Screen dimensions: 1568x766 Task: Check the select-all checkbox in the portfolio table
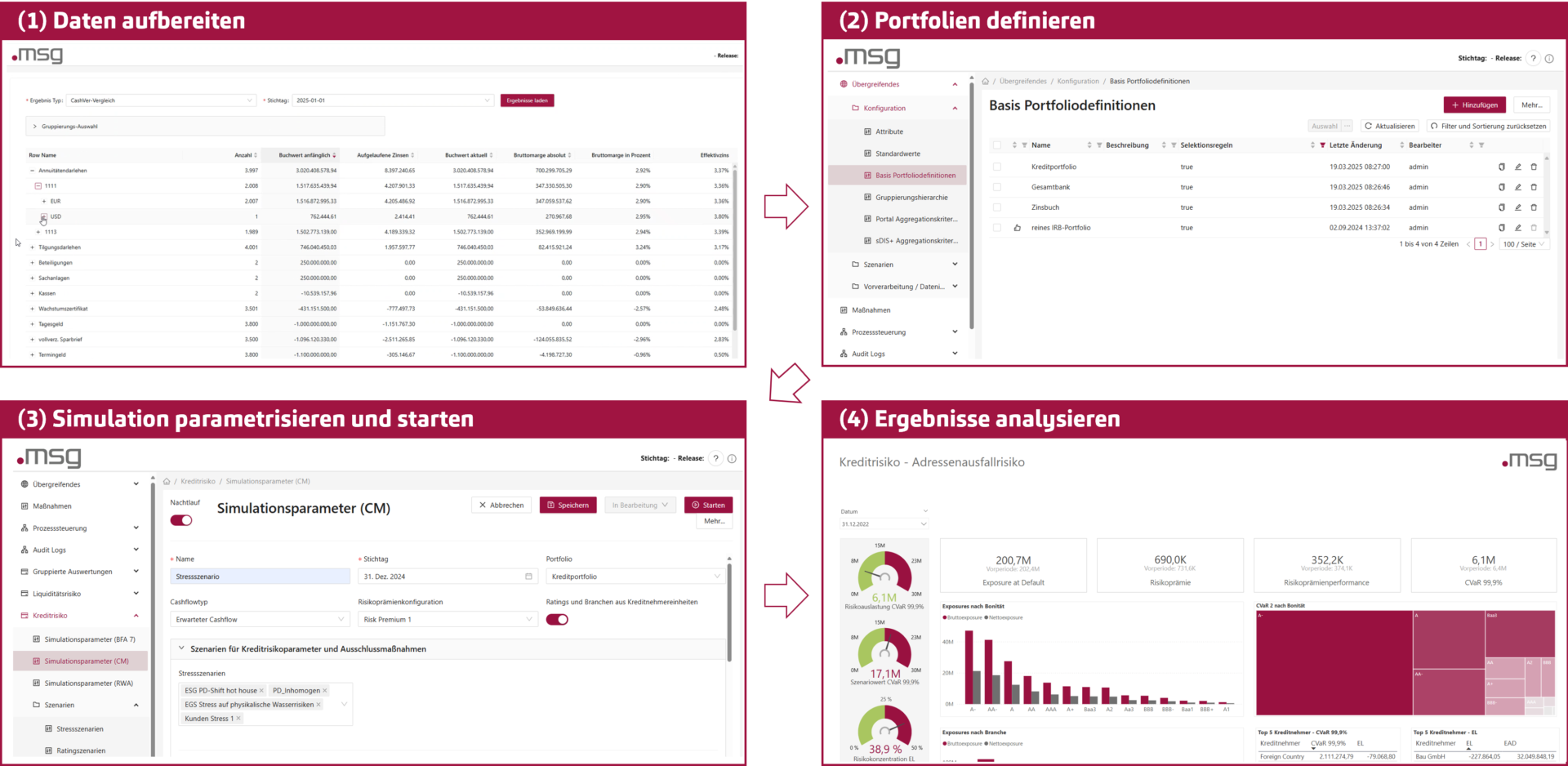997,145
